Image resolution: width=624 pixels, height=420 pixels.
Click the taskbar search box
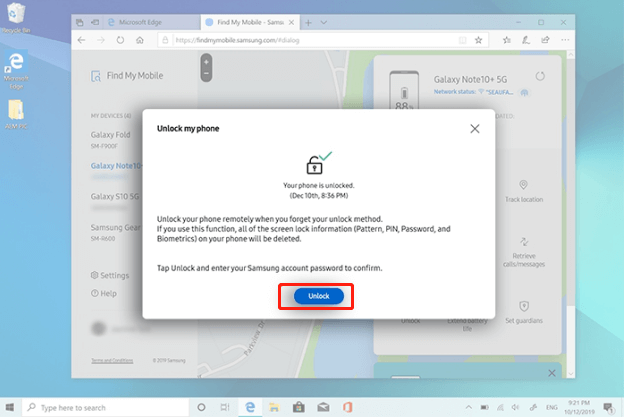pos(105,407)
